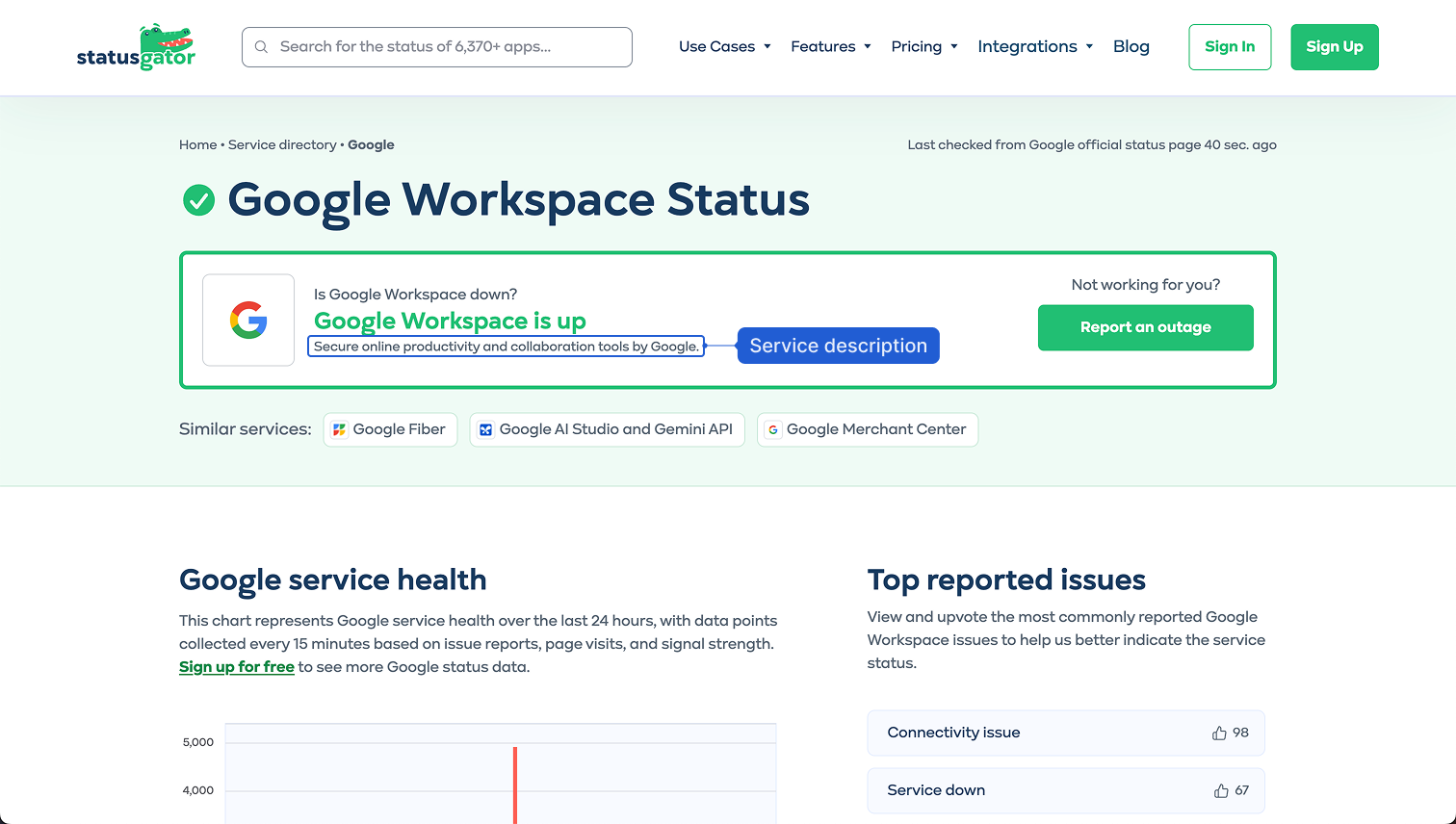Go to the Blog page

tap(1131, 46)
